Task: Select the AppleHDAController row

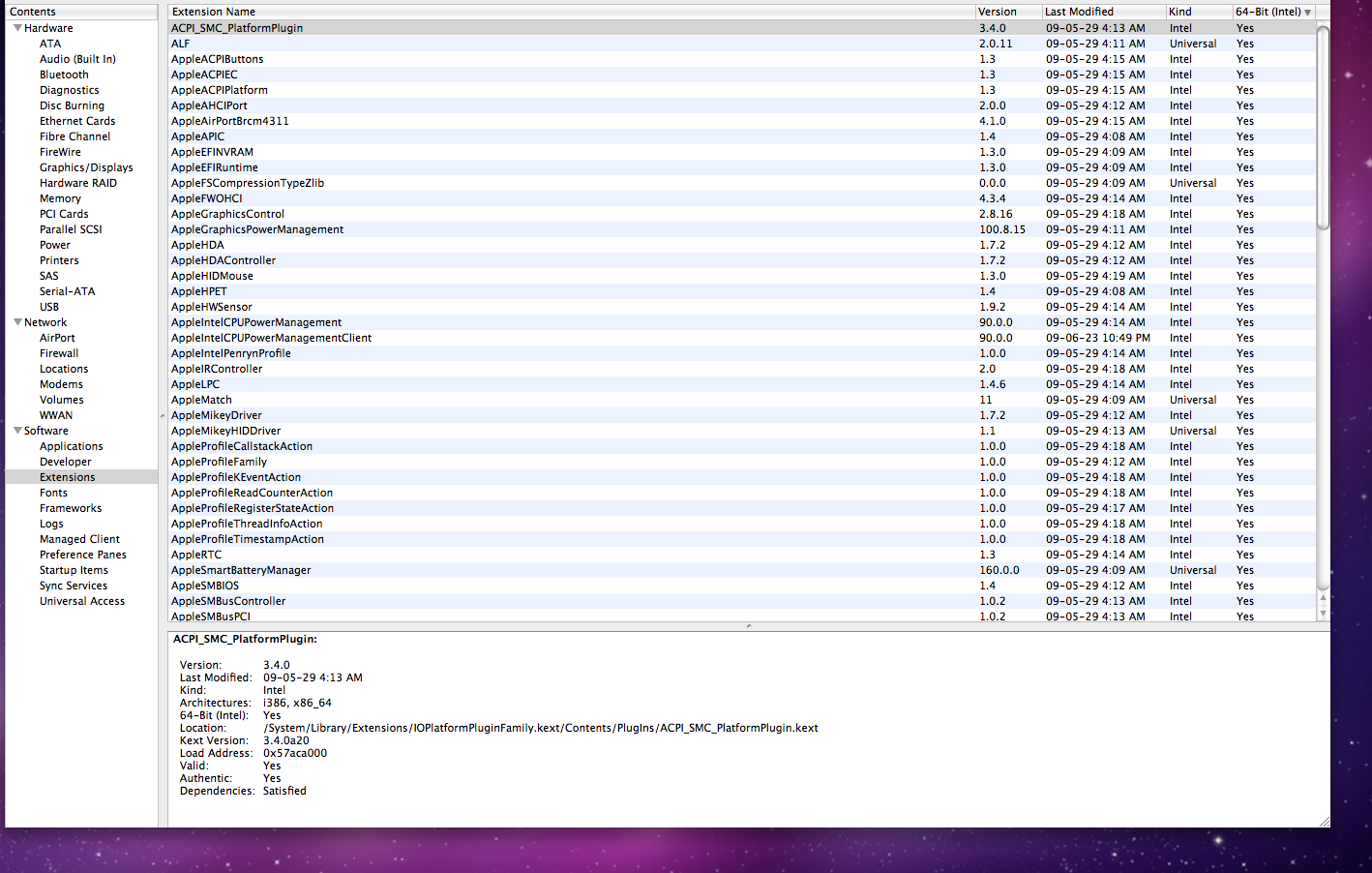Action: (742, 260)
